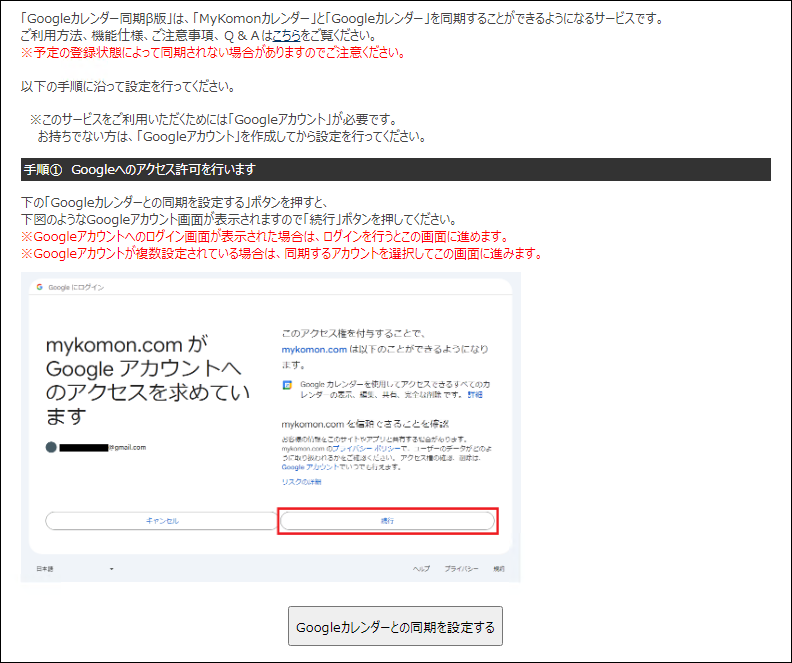792x663 pixels.
Task: Click the gray account avatar circle
Action: 51,447
